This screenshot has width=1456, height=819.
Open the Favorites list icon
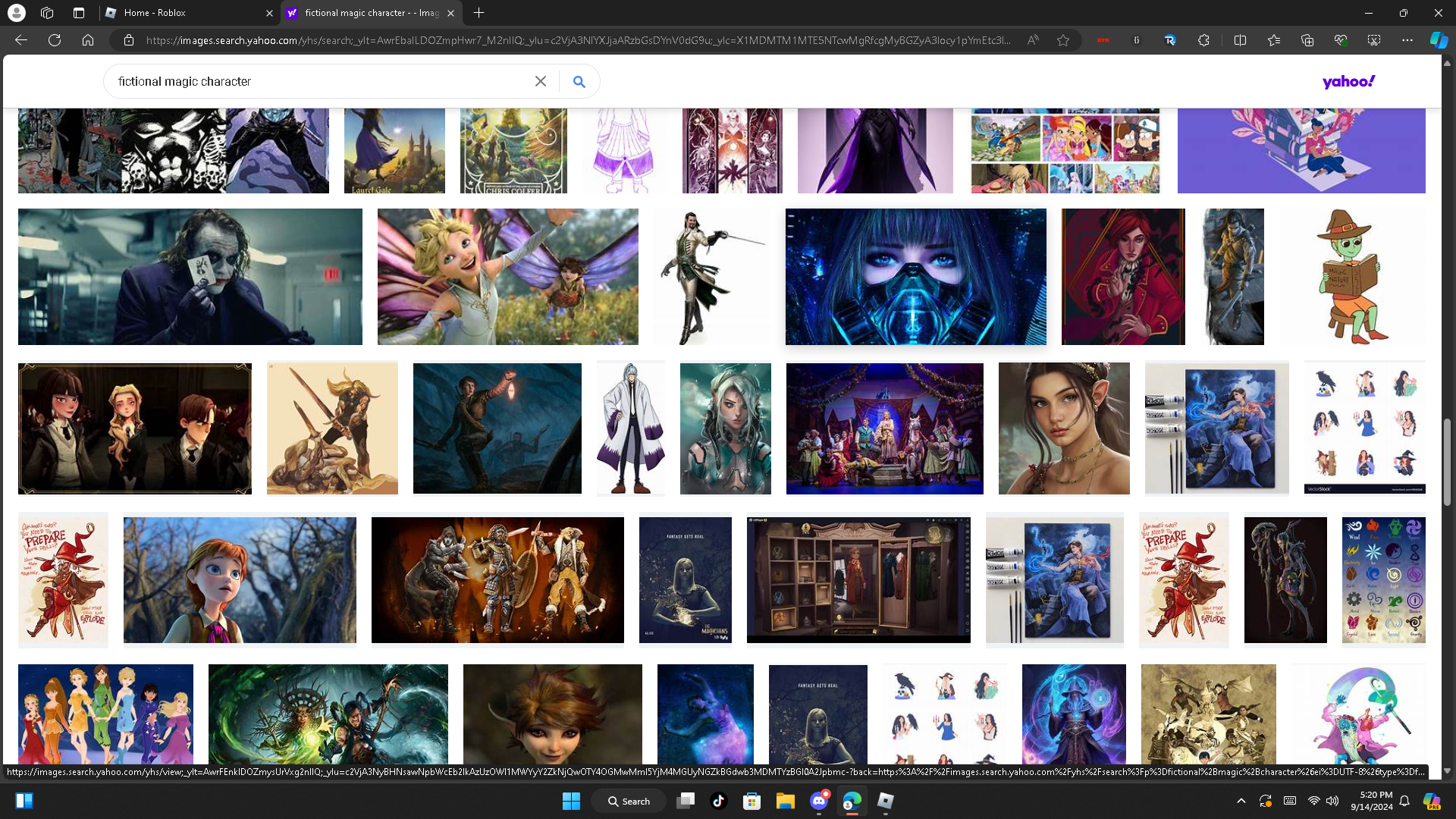[x=1273, y=40]
